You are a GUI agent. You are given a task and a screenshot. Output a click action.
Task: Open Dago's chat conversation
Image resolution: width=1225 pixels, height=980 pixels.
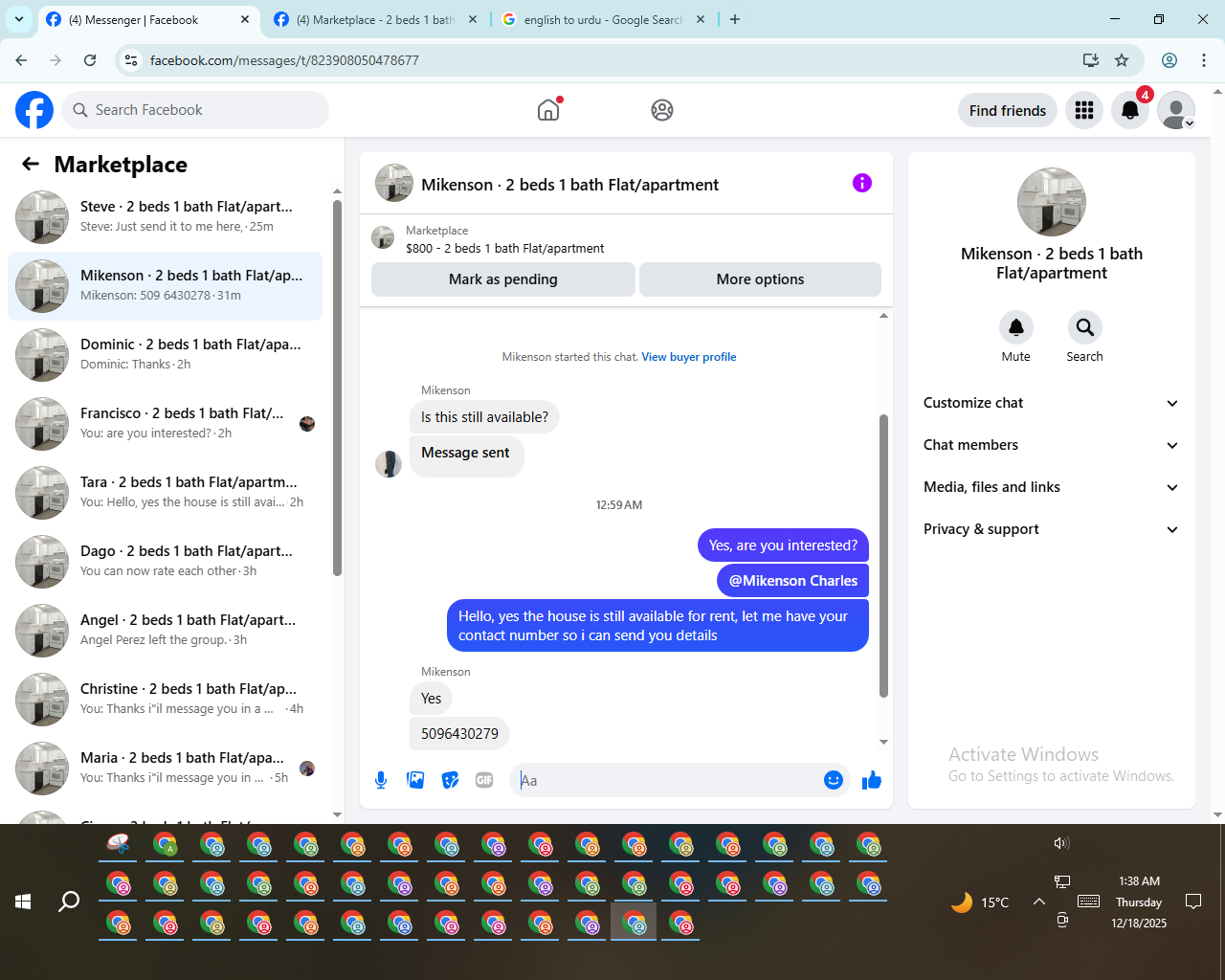[x=165, y=562]
